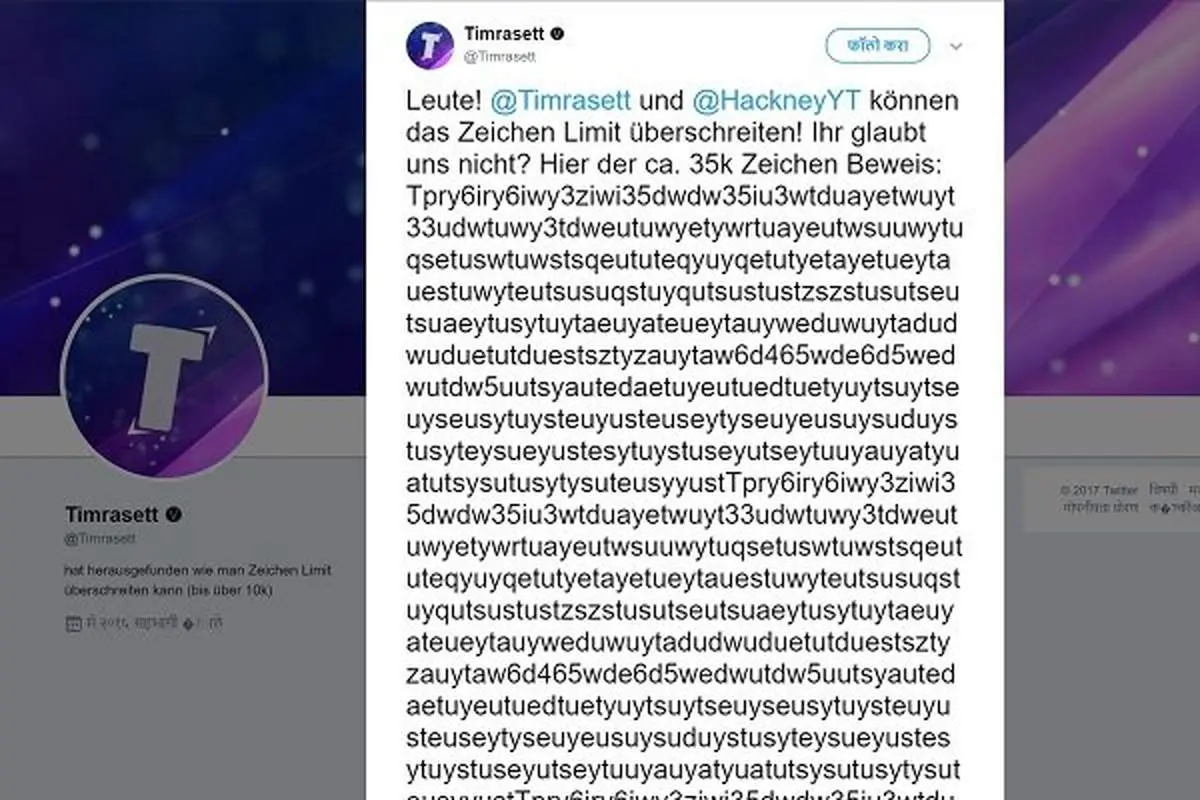Screen dimensions: 1200x800
Task: Click the © 2017 Twitter footer text
Action: point(1099,490)
